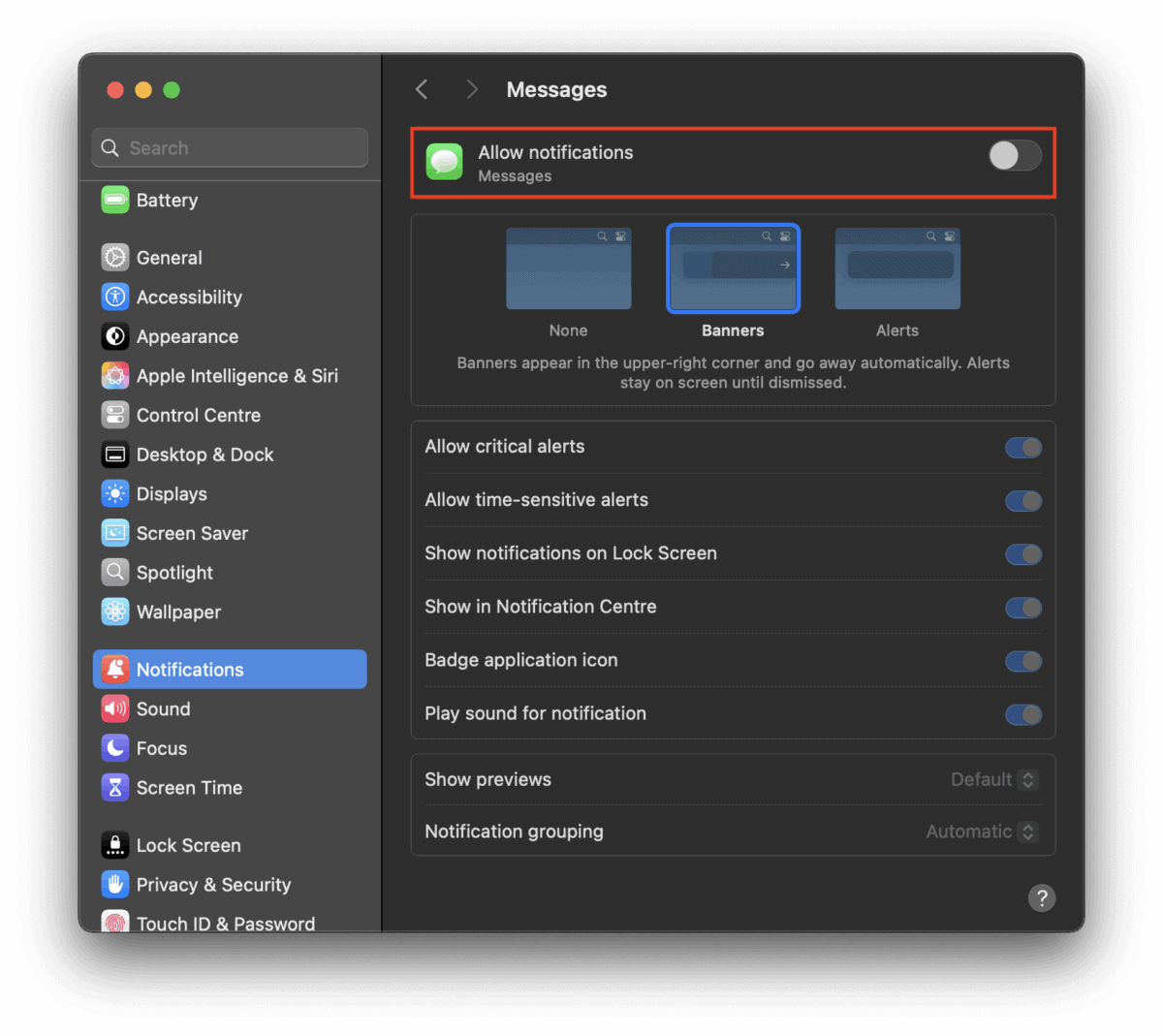Open the General settings pane
The width and height of the screenshot is (1163, 1036).
click(230, 258)
